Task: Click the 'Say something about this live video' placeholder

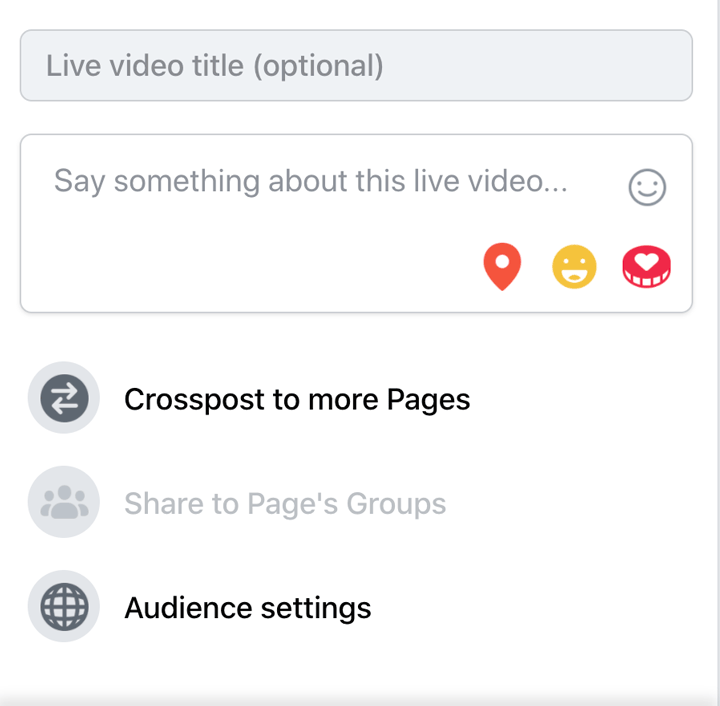Action: (x=311, y=181)
